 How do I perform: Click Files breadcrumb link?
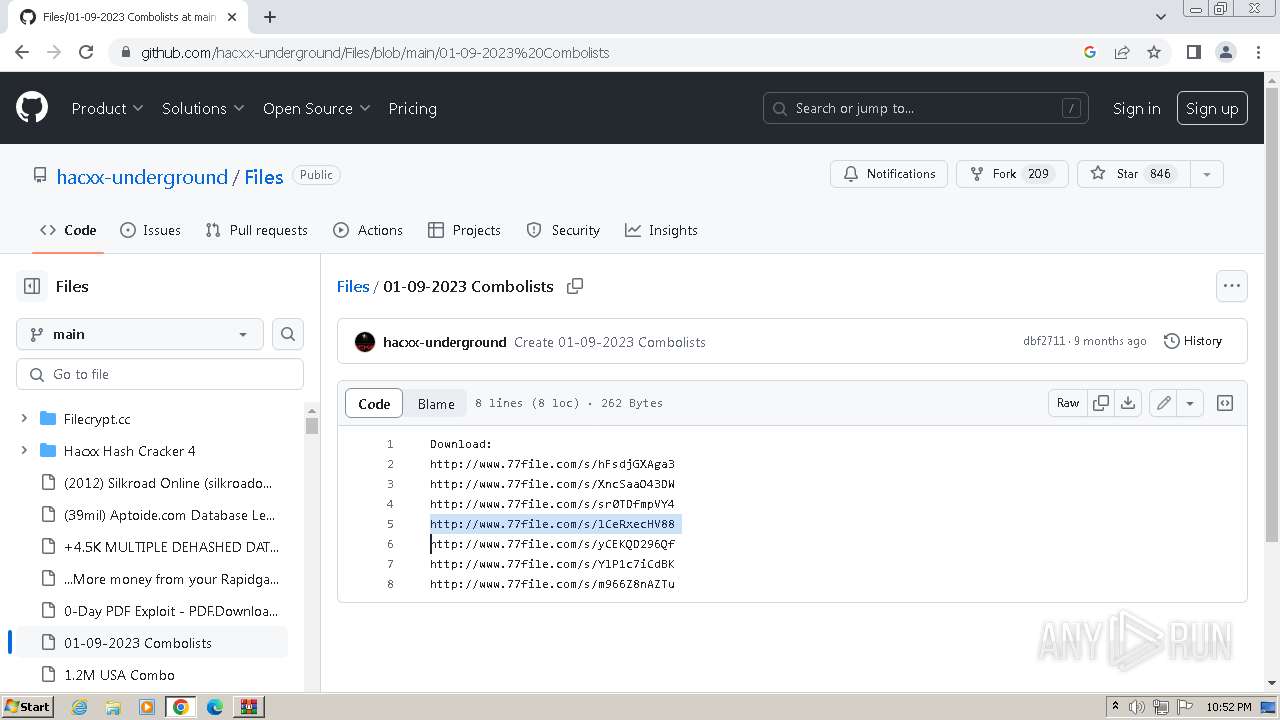[x=353, y=286]
